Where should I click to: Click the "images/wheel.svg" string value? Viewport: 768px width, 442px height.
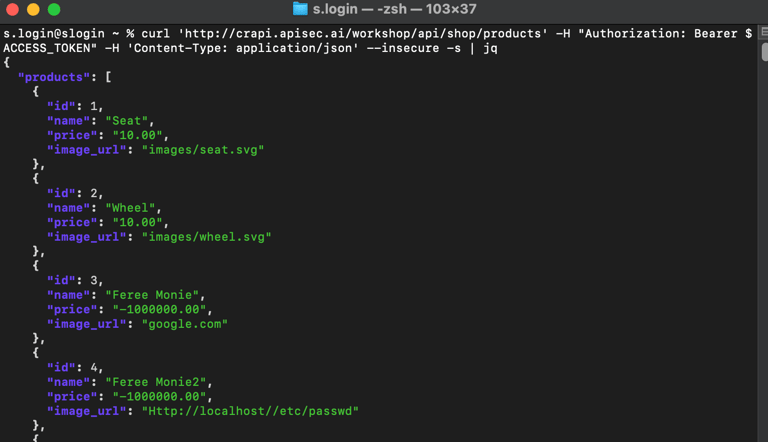pos(206,237)
